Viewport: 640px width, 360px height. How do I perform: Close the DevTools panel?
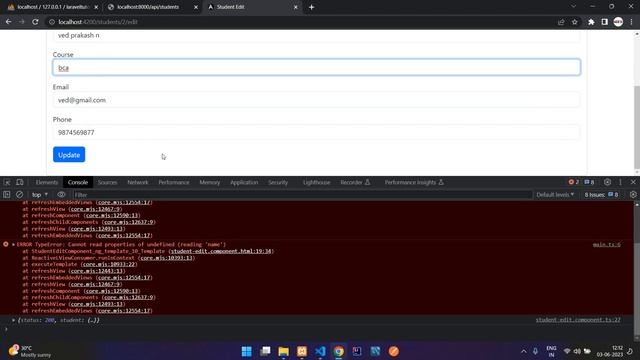[633, 182]
